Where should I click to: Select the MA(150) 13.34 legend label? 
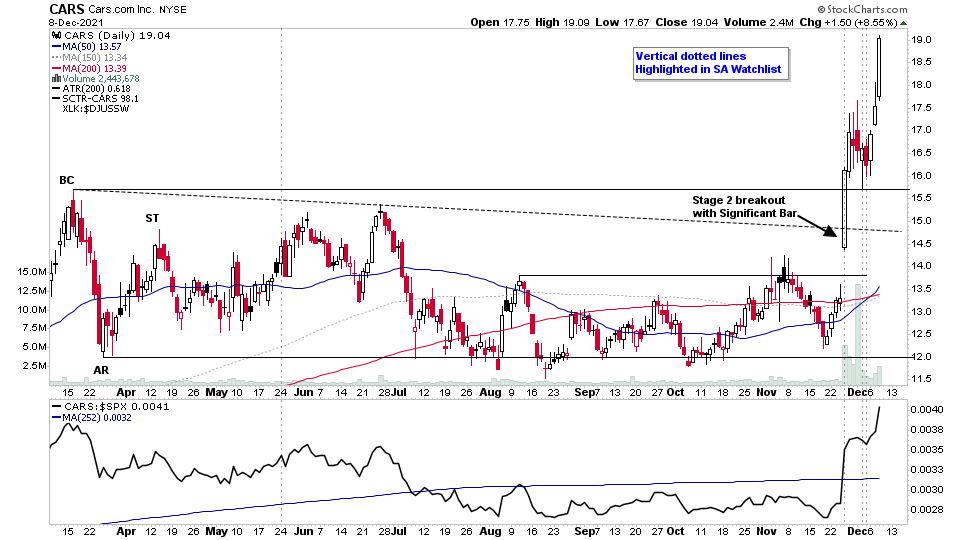click(x=94, y=58)
